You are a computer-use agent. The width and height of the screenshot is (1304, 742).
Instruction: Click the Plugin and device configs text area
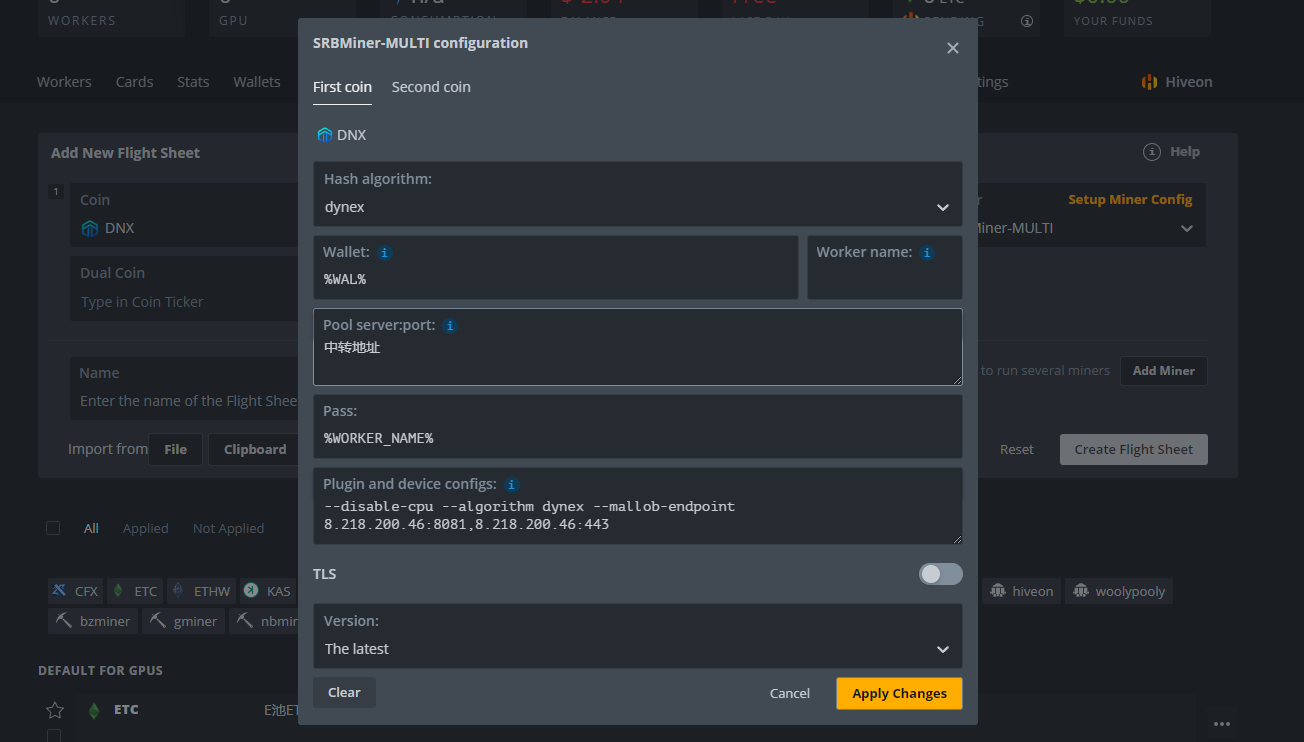[x=638, y=506]
